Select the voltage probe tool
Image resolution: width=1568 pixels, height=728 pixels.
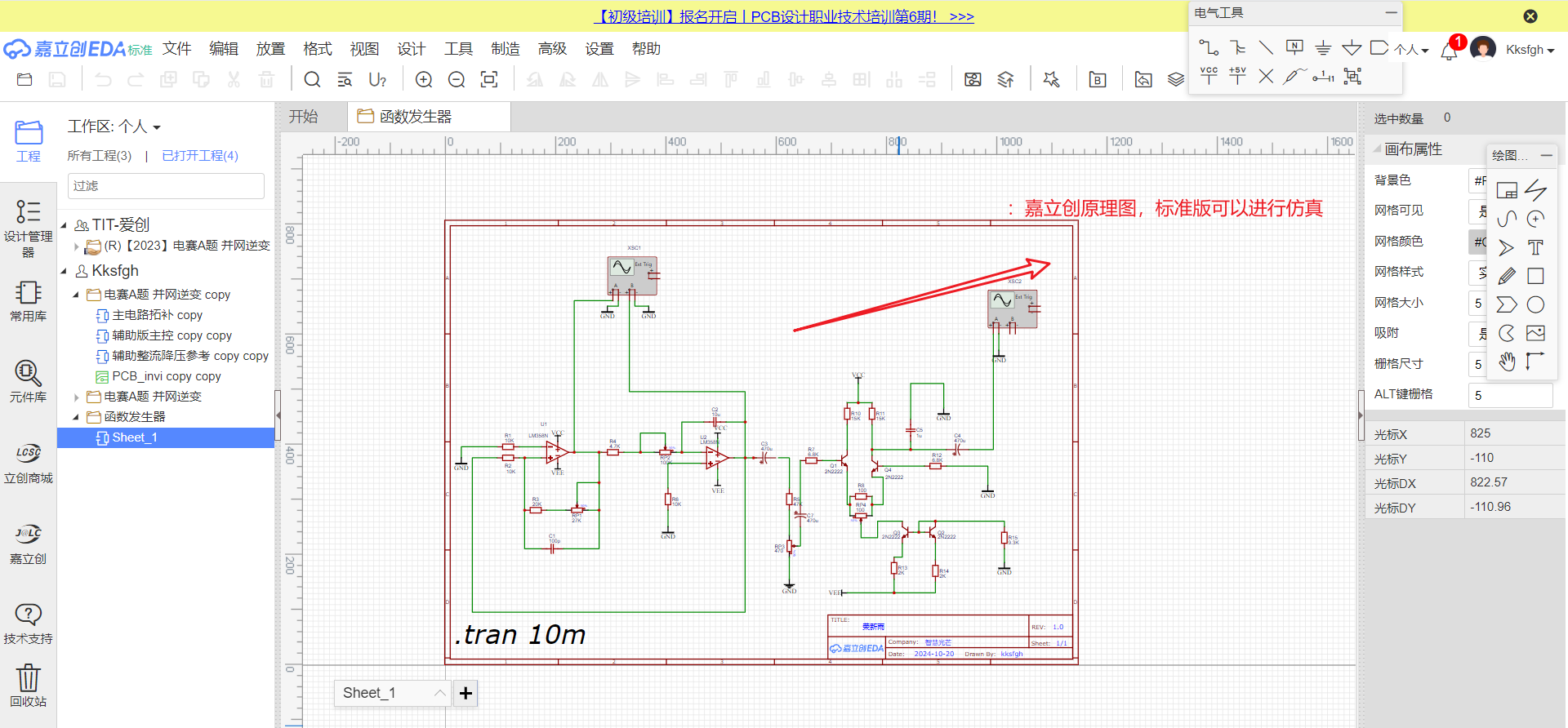[1294, 76]
